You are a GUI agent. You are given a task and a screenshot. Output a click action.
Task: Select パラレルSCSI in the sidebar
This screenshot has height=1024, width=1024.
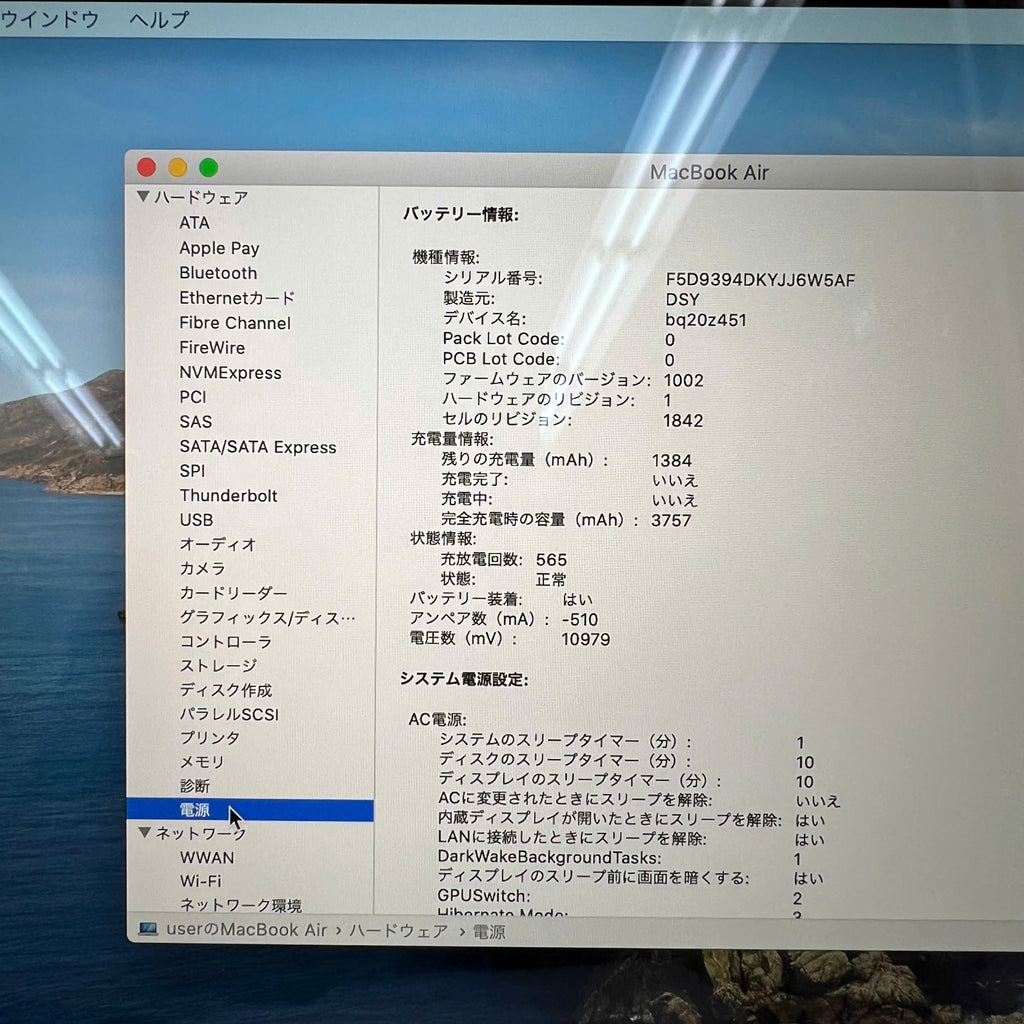click(229, 714)
